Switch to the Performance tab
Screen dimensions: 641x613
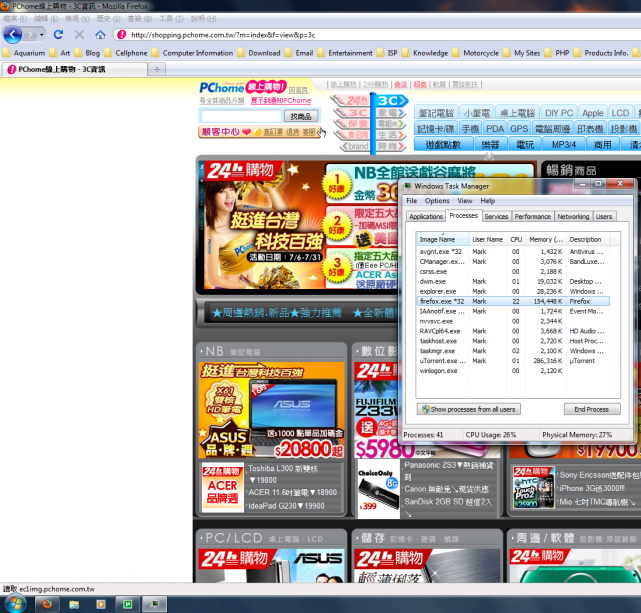(532, 217)
